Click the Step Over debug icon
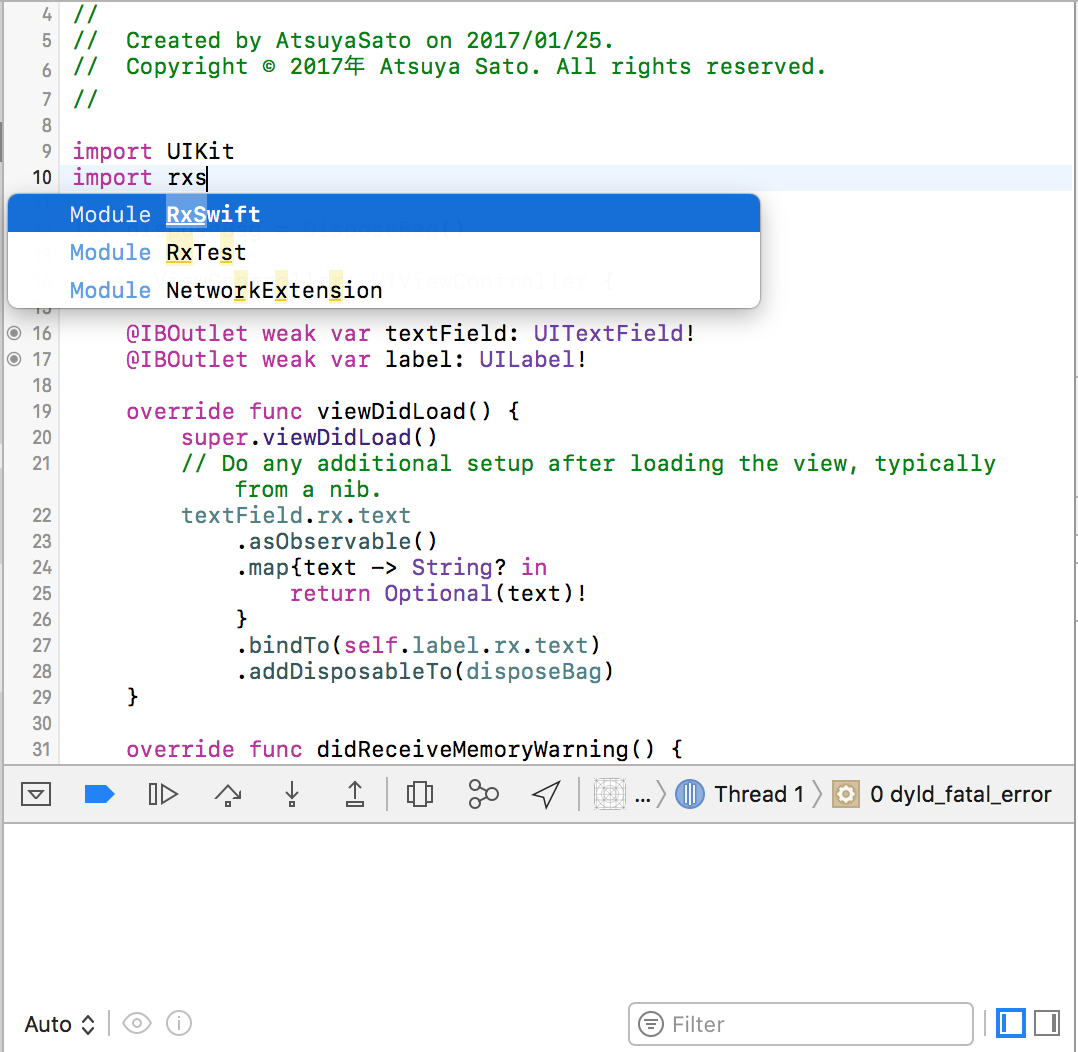The width and height of the screenshot is (1078, 1052). pyautogui.click(x=228, y=794)
